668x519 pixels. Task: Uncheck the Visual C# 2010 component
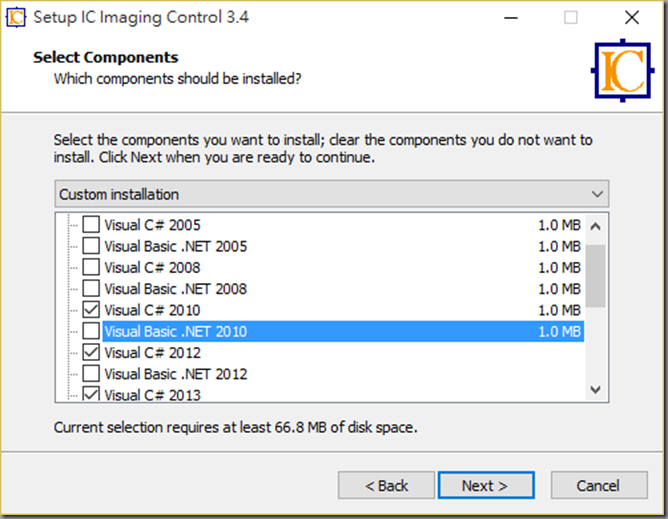pos(91,310)
